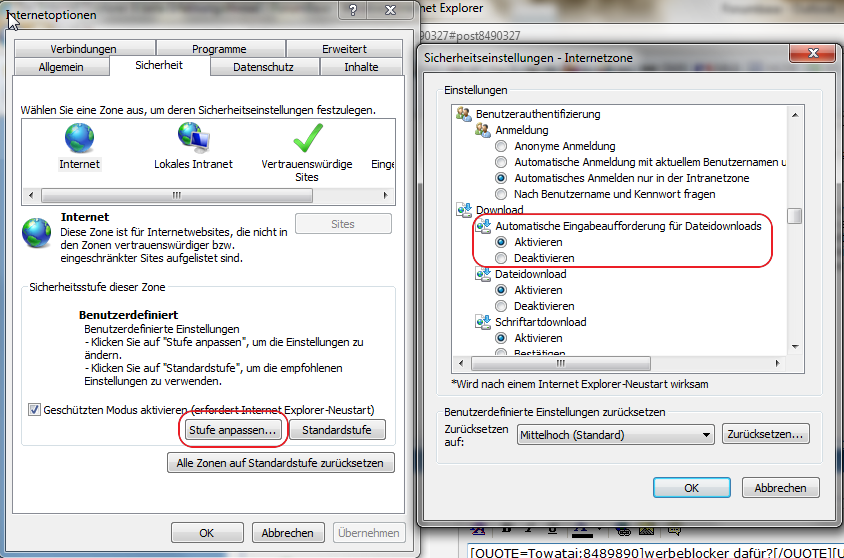
Task: Click the Benutzerauthentifizierung category icon
Action: 463,114
